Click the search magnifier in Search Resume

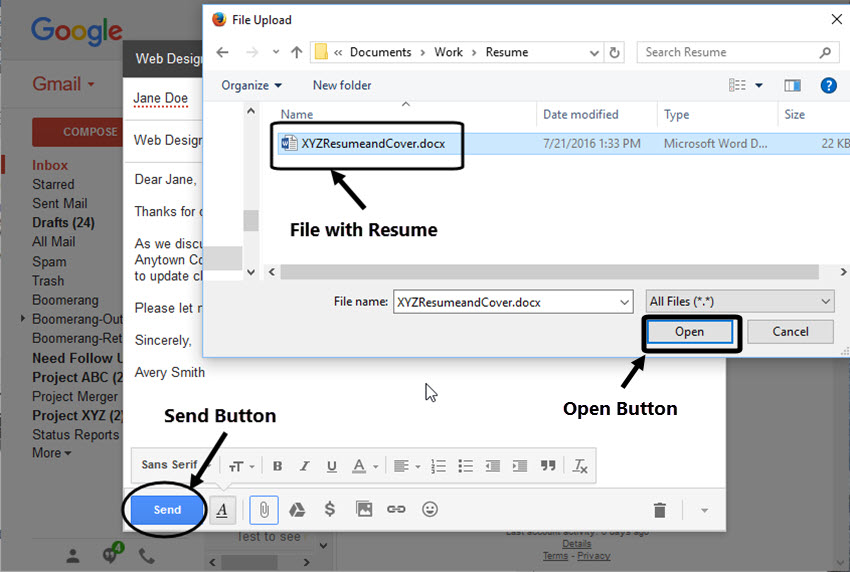tap(825, 52)
